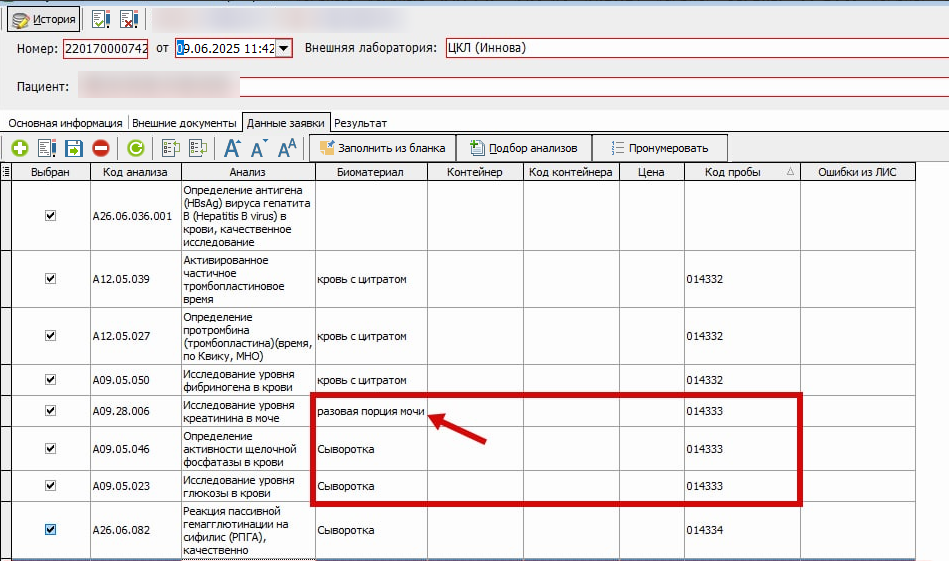
Task: Click the document with green checkmark icon
Action: (100, 19)
